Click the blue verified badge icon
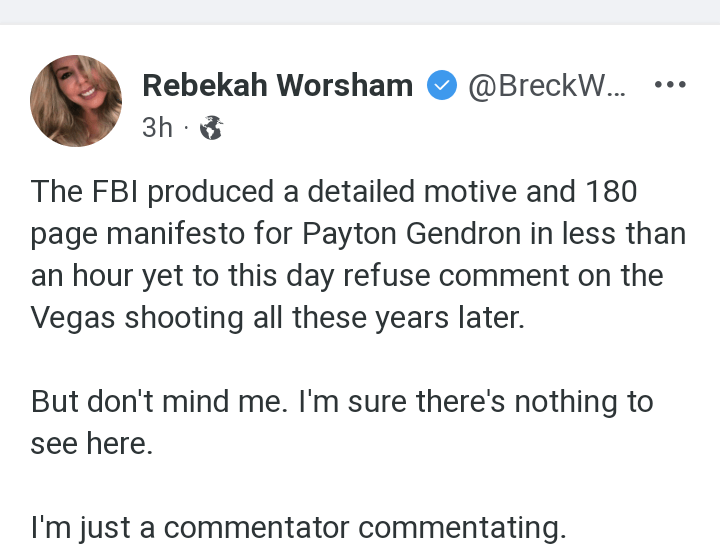The image size is (720, 558). (x=441, y=86)
